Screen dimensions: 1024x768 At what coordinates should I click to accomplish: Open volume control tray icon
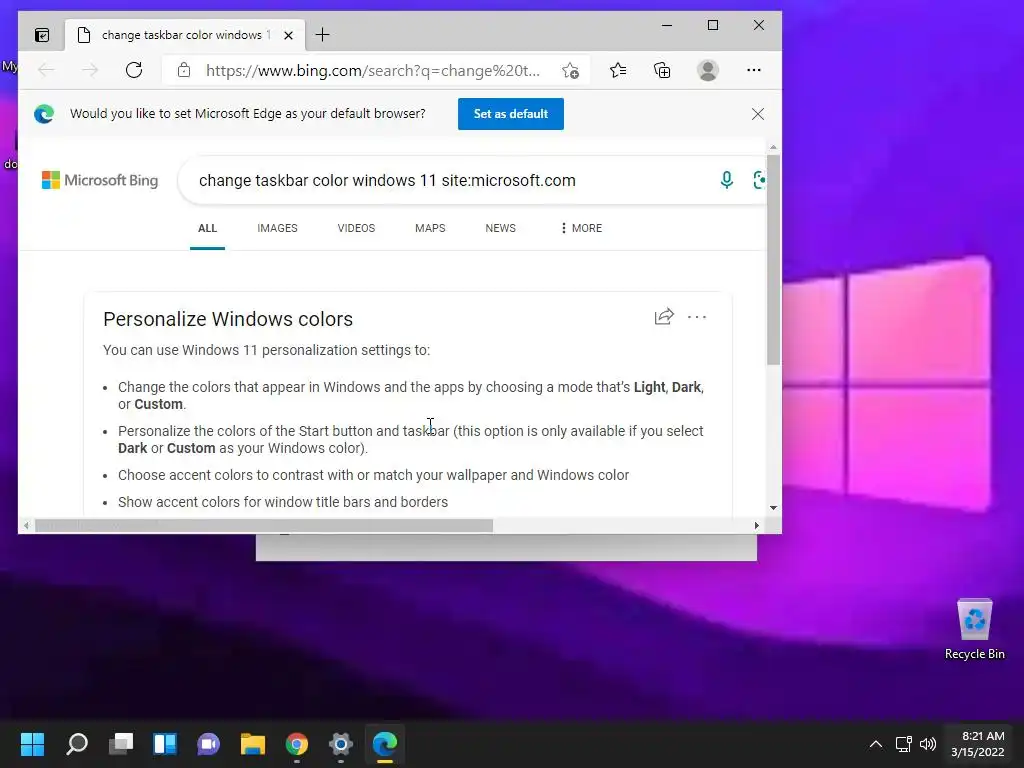pyautogui.click(x=927, y=744)
